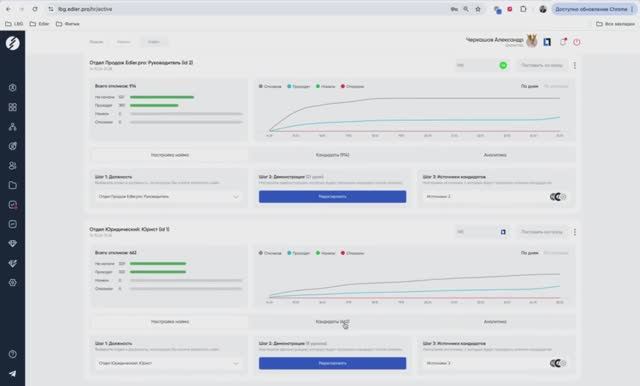The image size is (640, 386).
Task: Go back with the browser back arrow
Action: pyautogui.click(x=8, y=9)
